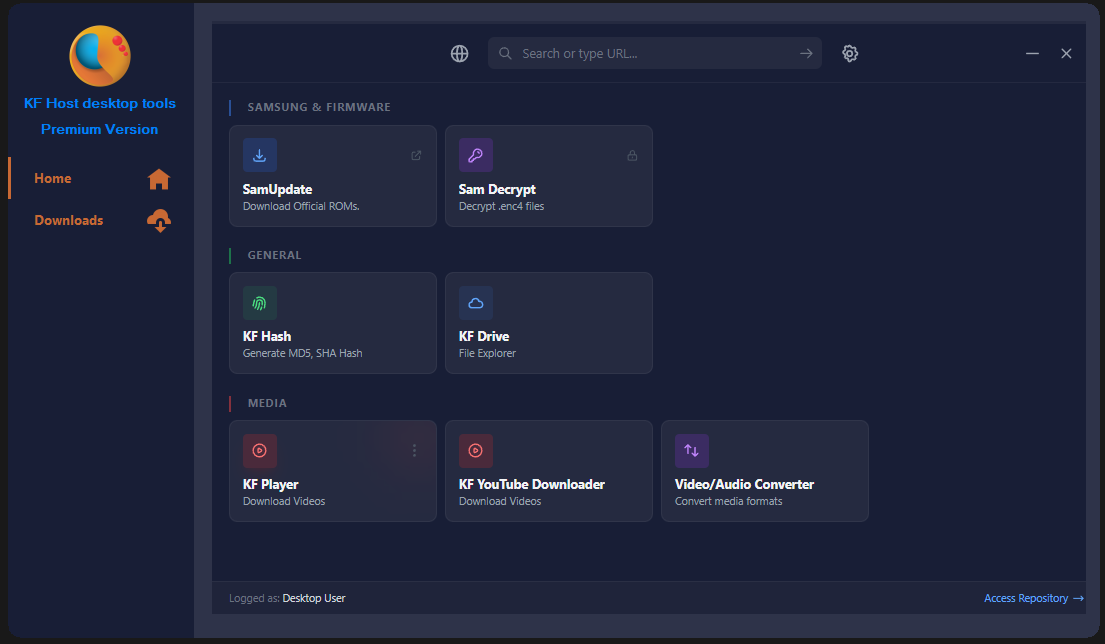This screenshot has height=644, width=1105.
Task: Start KF Player from its play icon
Action: point(259,451)
